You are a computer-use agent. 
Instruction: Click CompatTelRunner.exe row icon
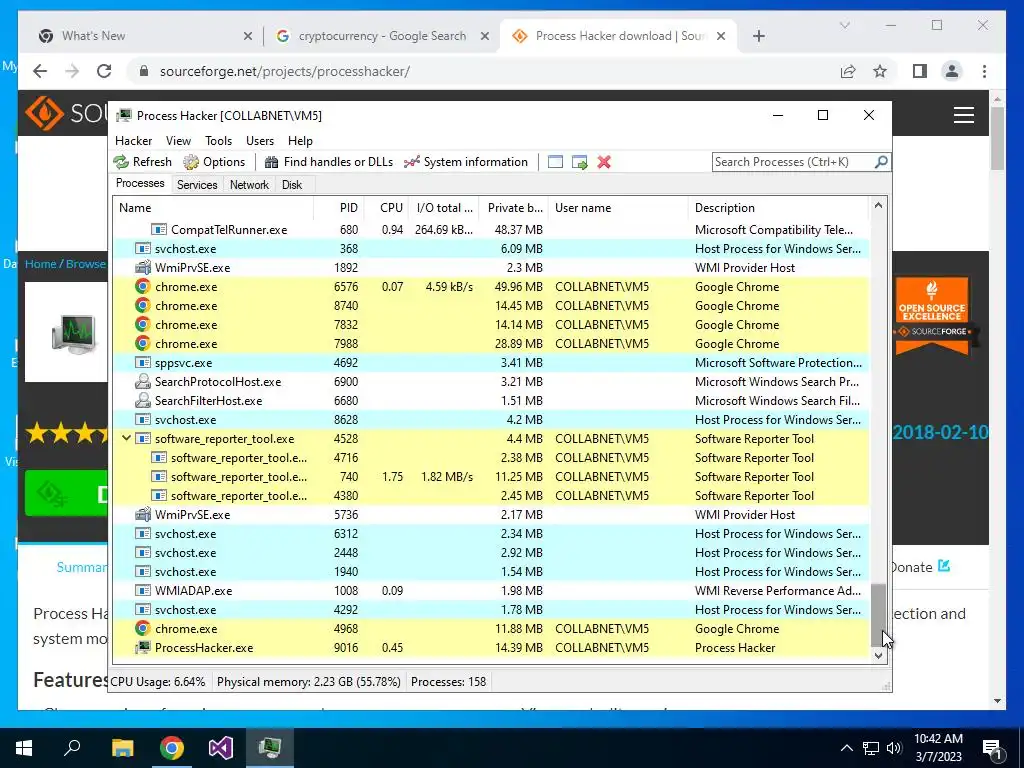pos(159,229)
